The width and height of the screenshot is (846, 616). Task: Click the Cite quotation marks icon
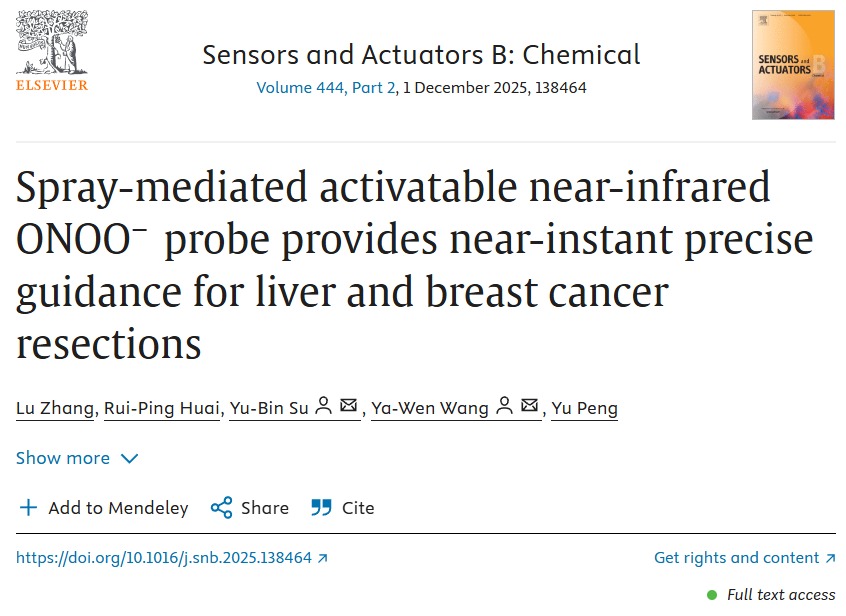click(321, 508)
